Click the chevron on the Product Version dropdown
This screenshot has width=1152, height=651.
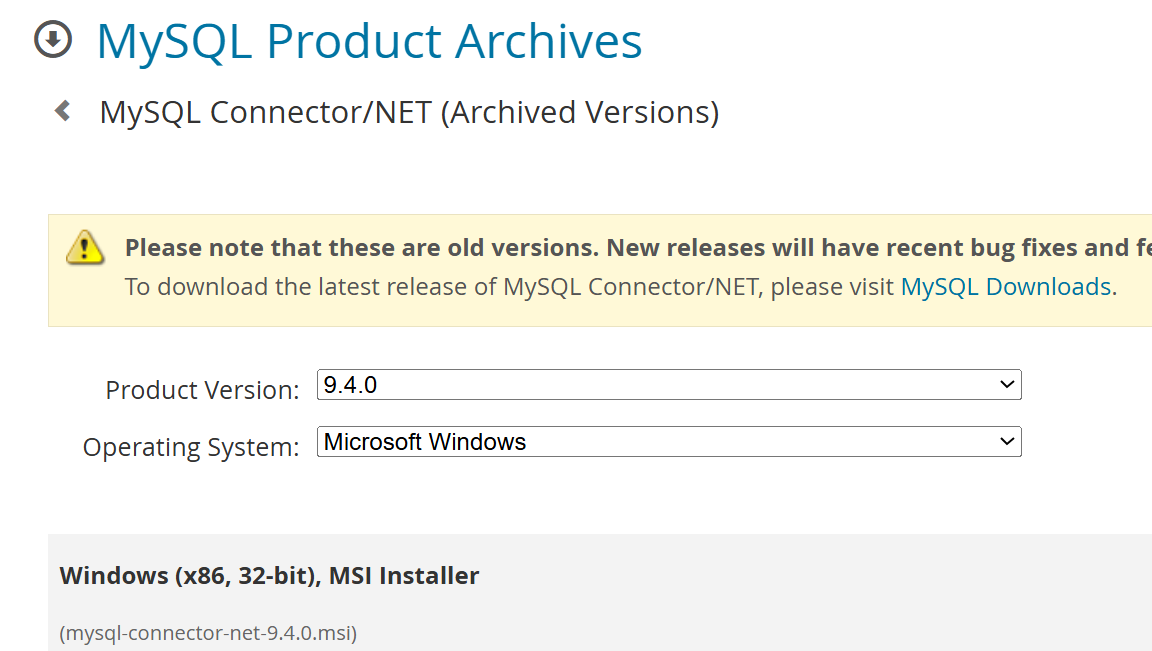[1008, 384]
